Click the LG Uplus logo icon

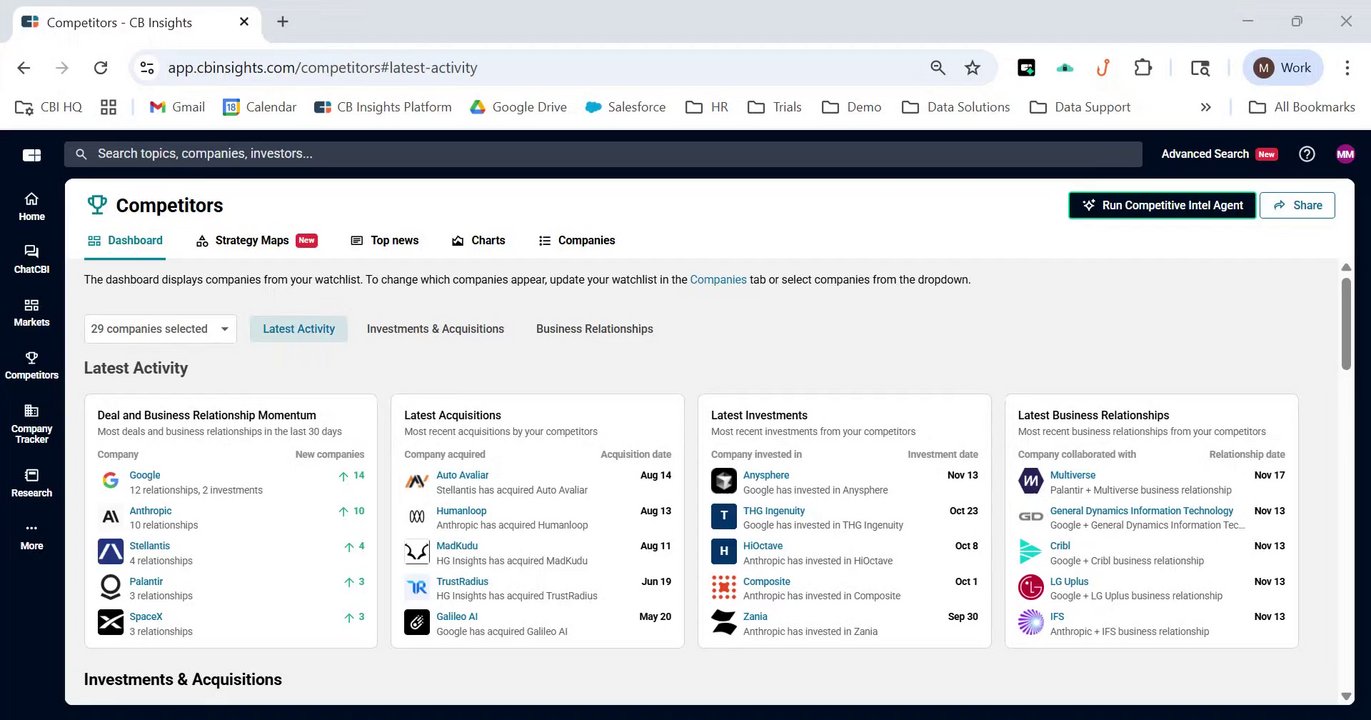1031,587
